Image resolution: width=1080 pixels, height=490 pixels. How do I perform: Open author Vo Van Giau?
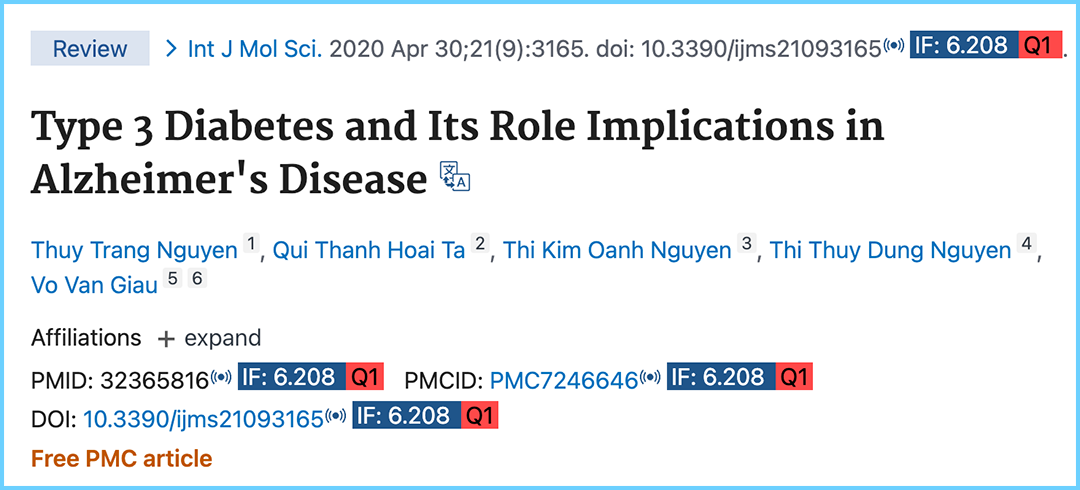[x=94, y=285]
